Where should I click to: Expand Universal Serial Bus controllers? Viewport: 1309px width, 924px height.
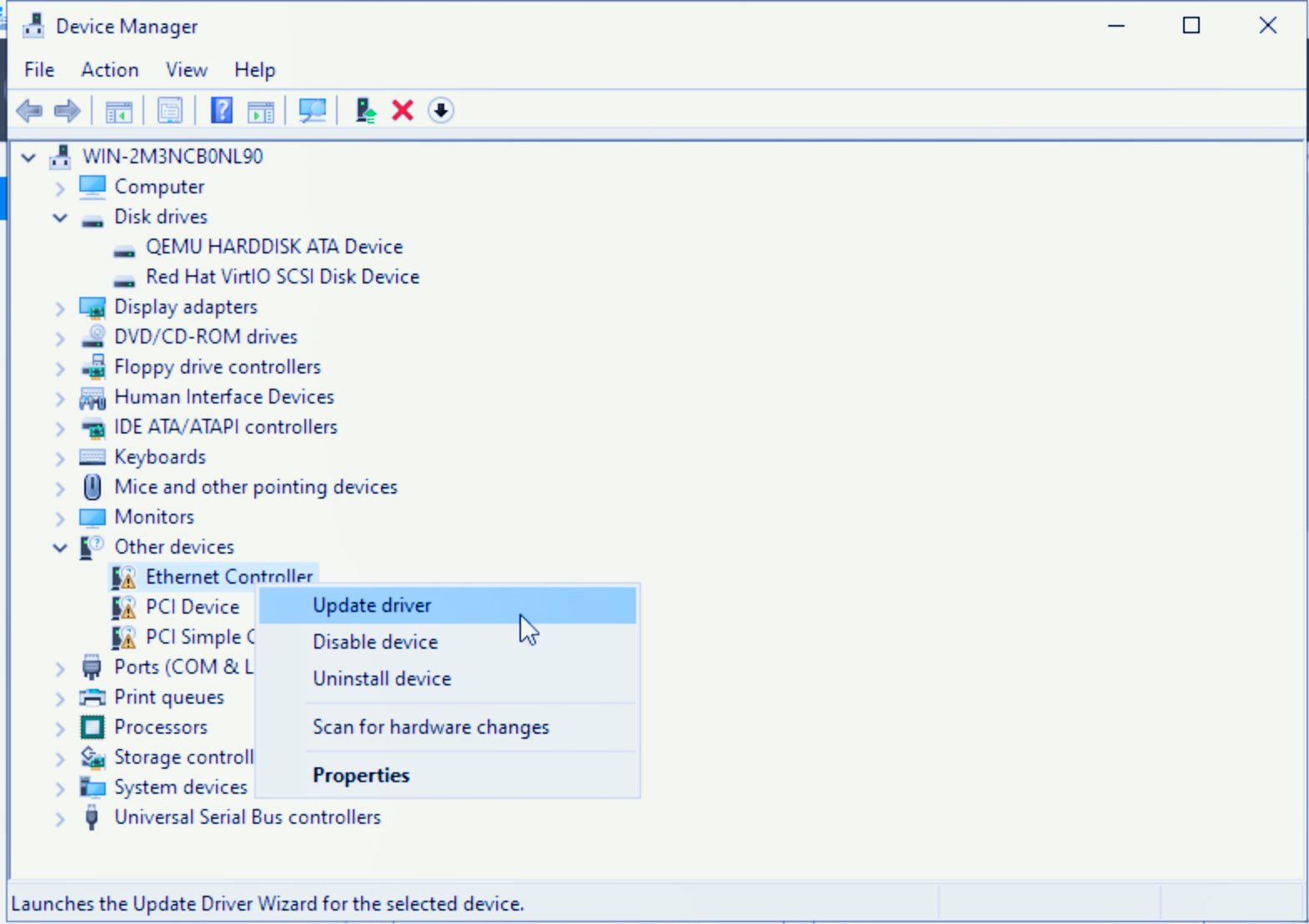[60, 818]
